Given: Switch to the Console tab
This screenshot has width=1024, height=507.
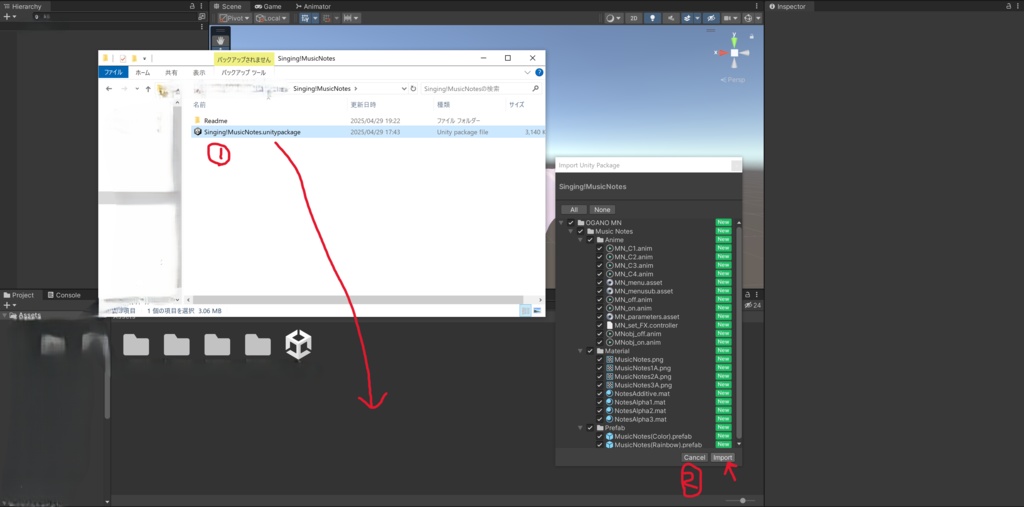Looking at the screenshot, I should click(x=63, y=295).
